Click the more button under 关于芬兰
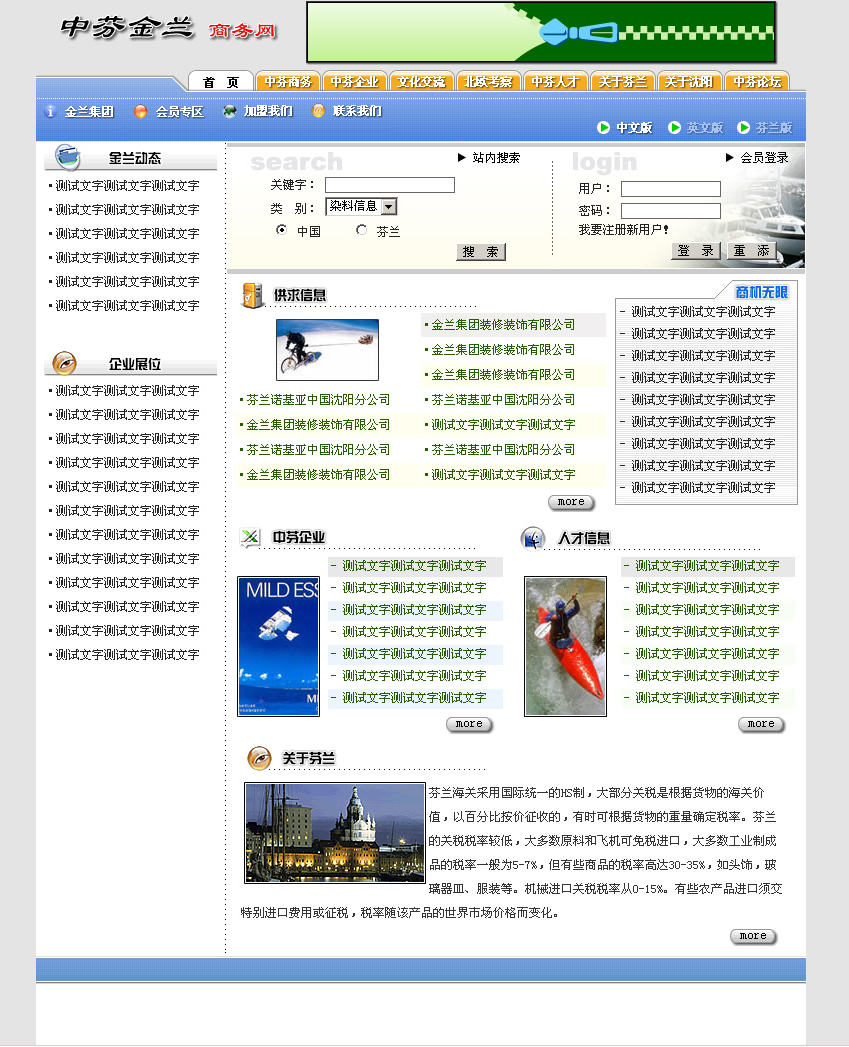 click(x=753, y=936)
